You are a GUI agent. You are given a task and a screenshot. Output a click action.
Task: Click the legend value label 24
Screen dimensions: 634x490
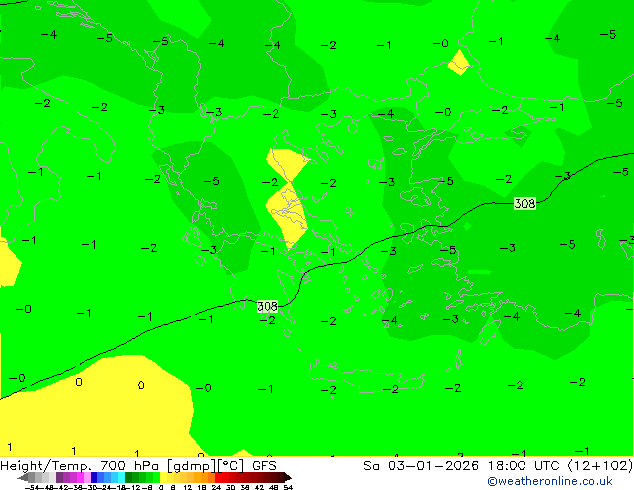tap(216, 487)
